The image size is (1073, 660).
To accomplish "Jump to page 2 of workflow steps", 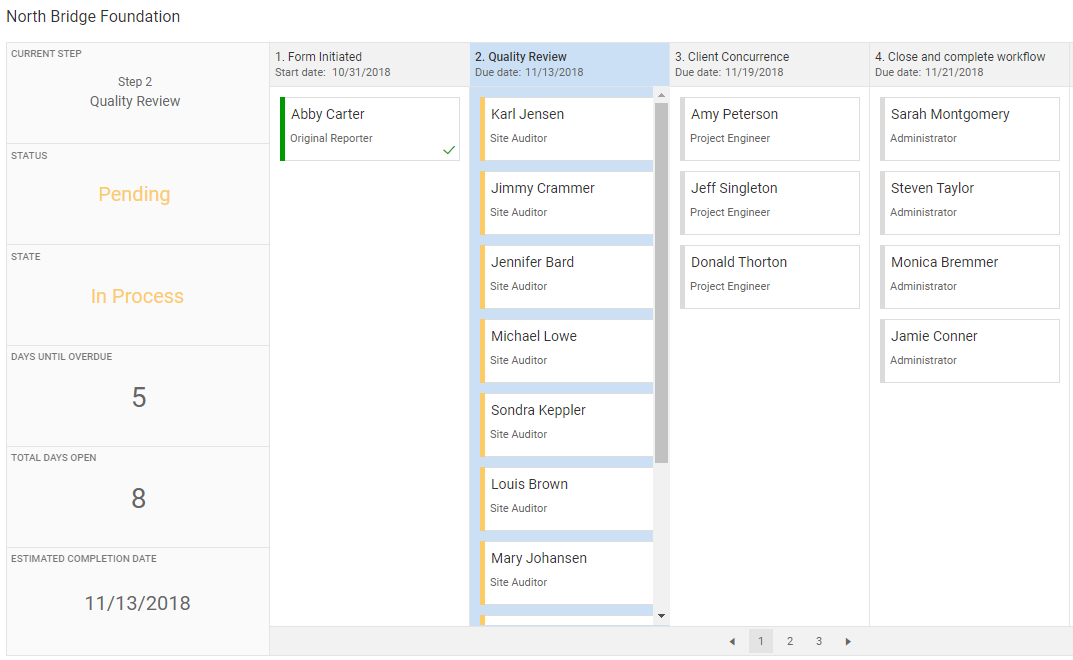I will (x=790, y=641).
